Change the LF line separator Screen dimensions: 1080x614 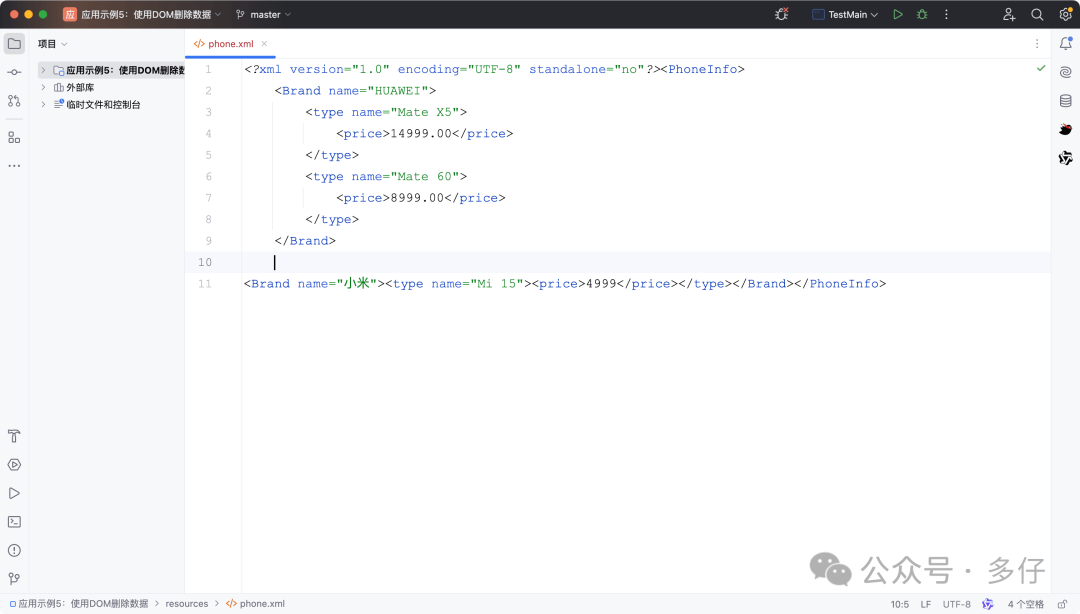tap(926, 604)
